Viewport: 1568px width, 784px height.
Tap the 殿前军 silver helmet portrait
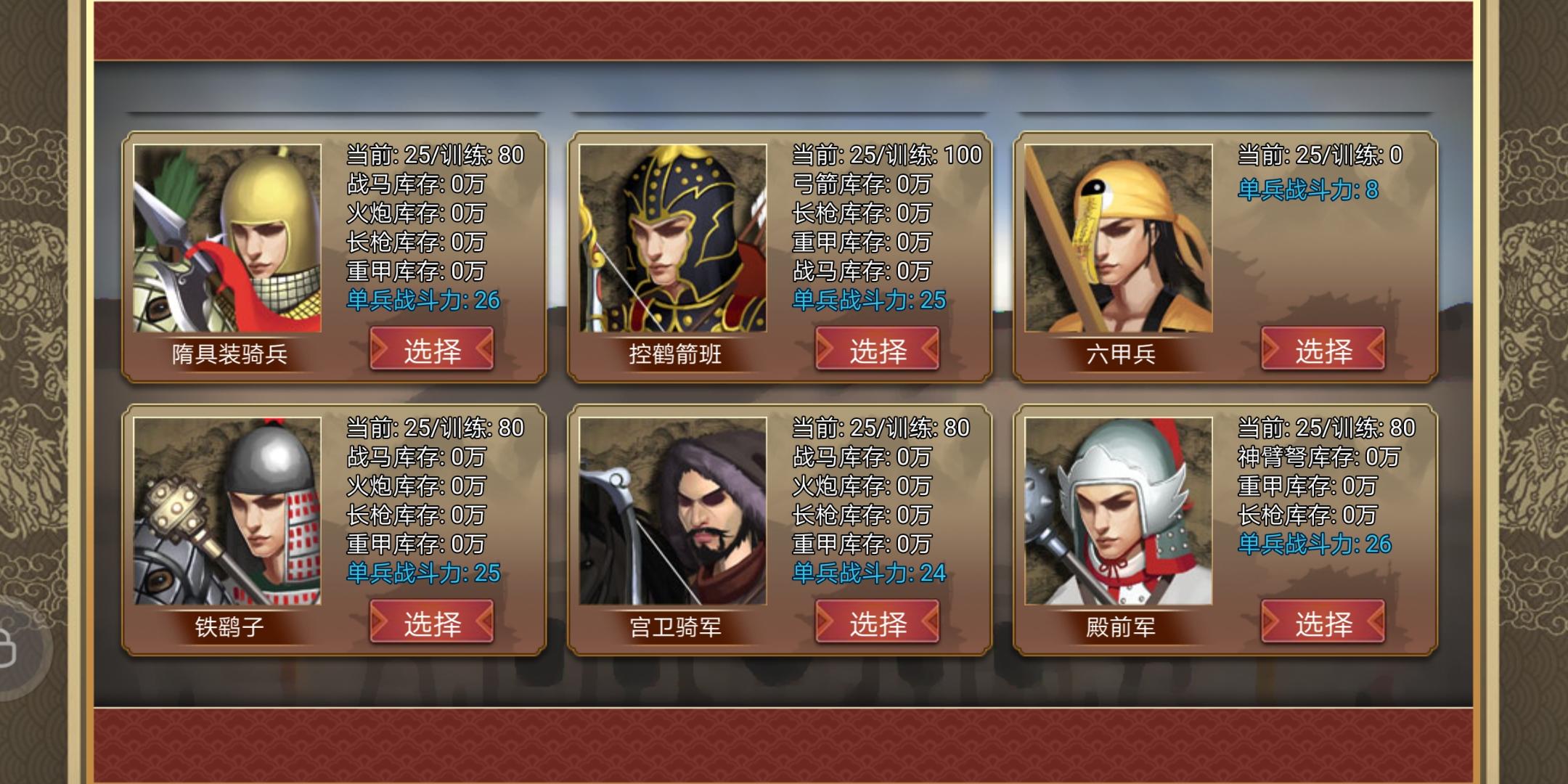1119,511
